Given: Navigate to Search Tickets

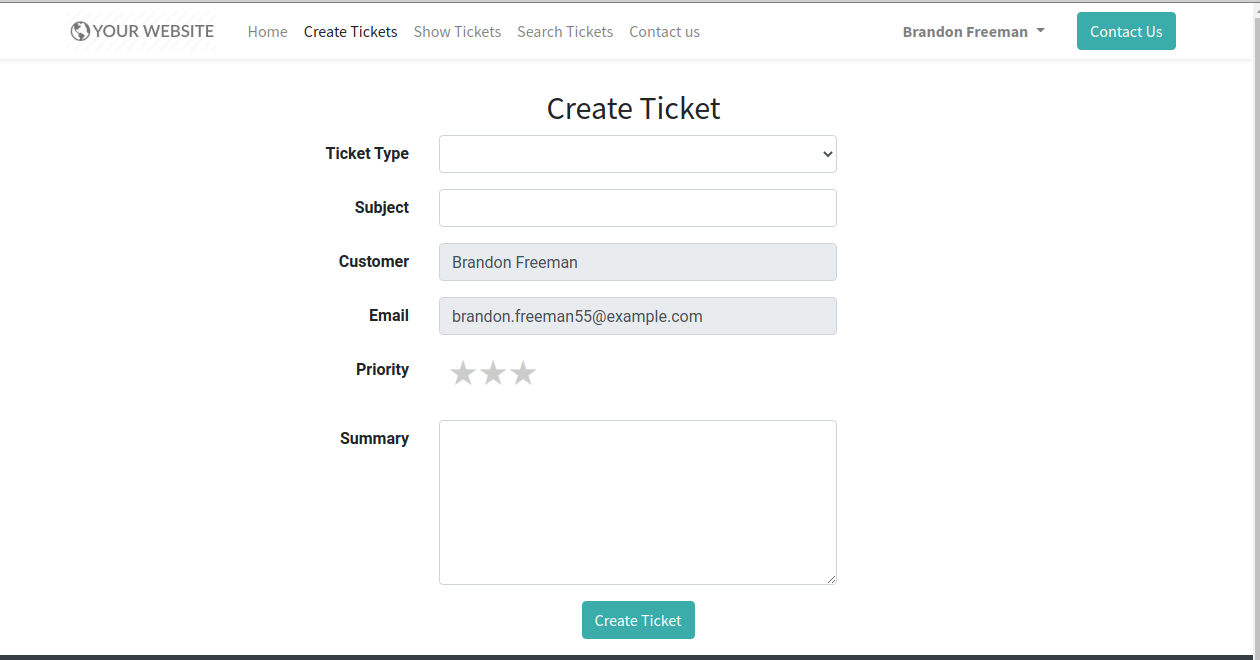Looking at the screenshot, I should (x=565, y=31).
